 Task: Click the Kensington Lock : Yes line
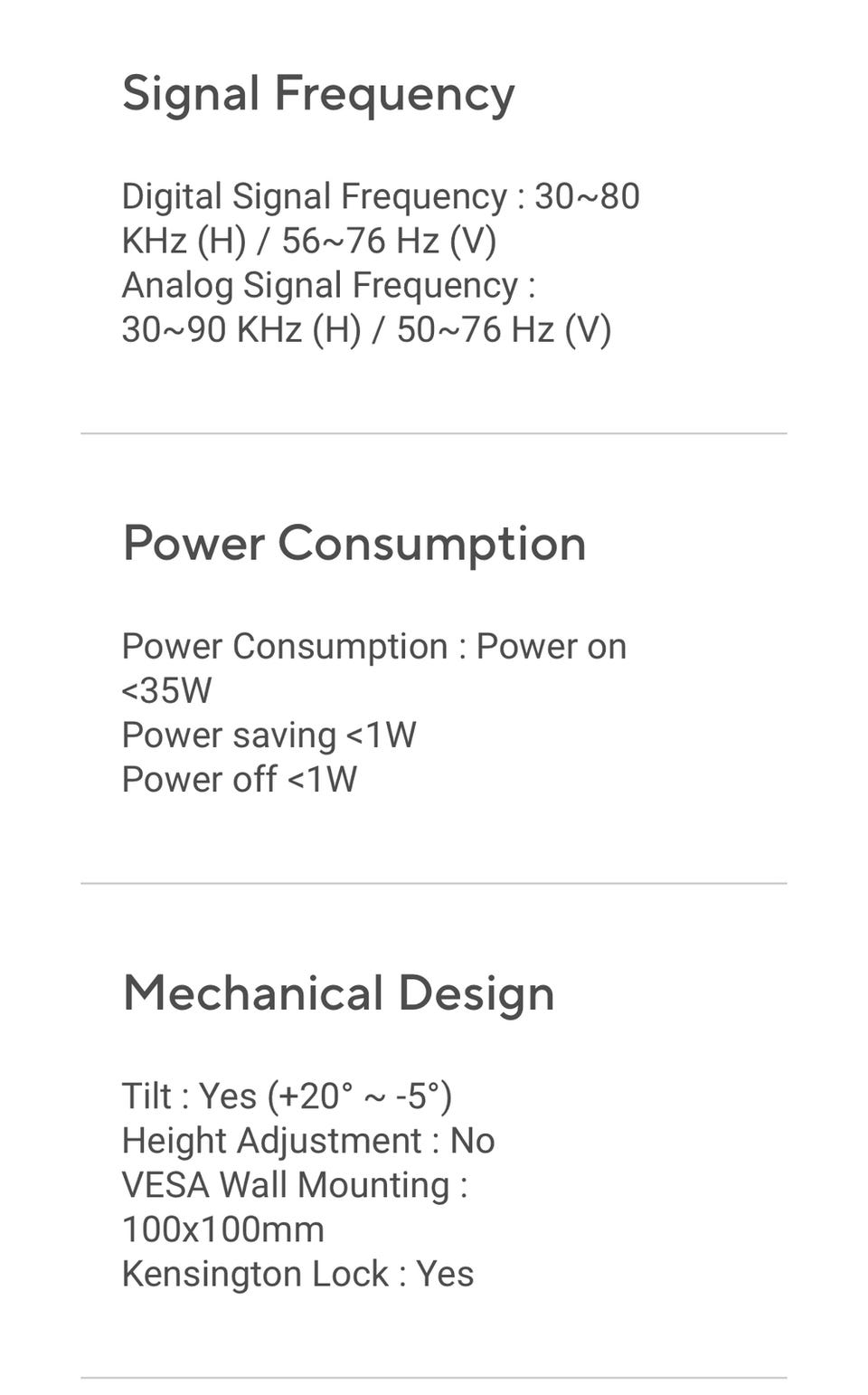[298, 1274]
